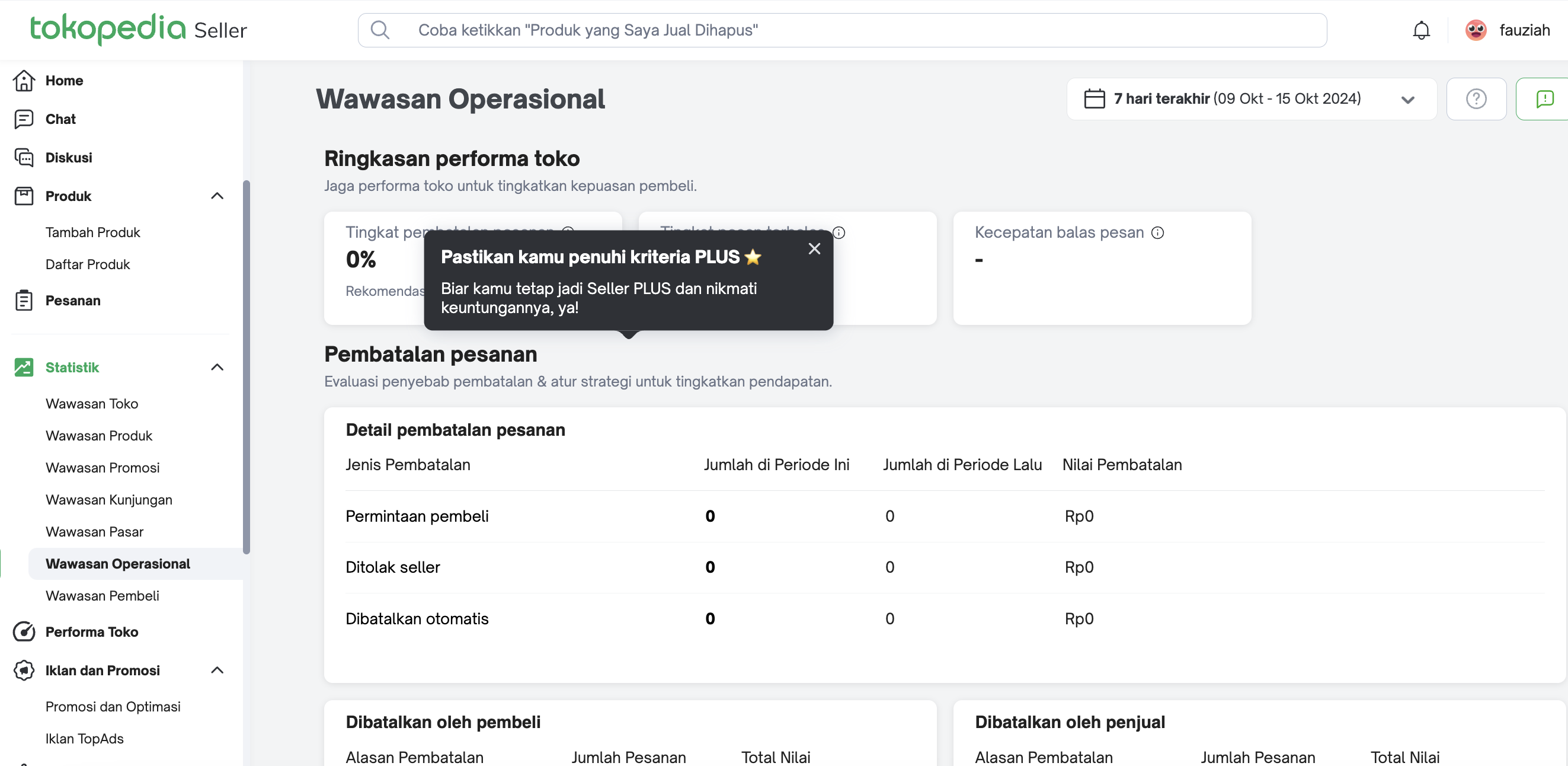This screenshot has height=766, width=1568.
Task: Click the notification bell icon
Action: tap(1420, 30)
